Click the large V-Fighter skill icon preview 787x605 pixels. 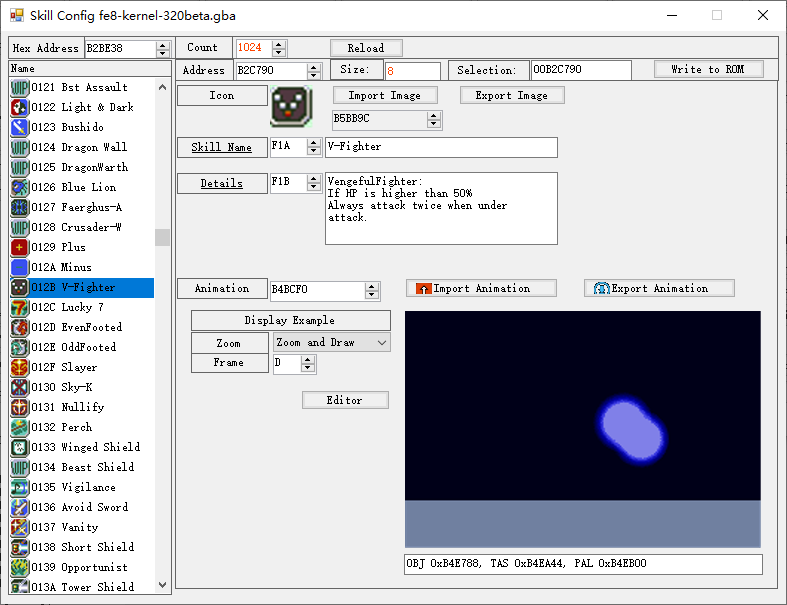click(x=292, y=106)
